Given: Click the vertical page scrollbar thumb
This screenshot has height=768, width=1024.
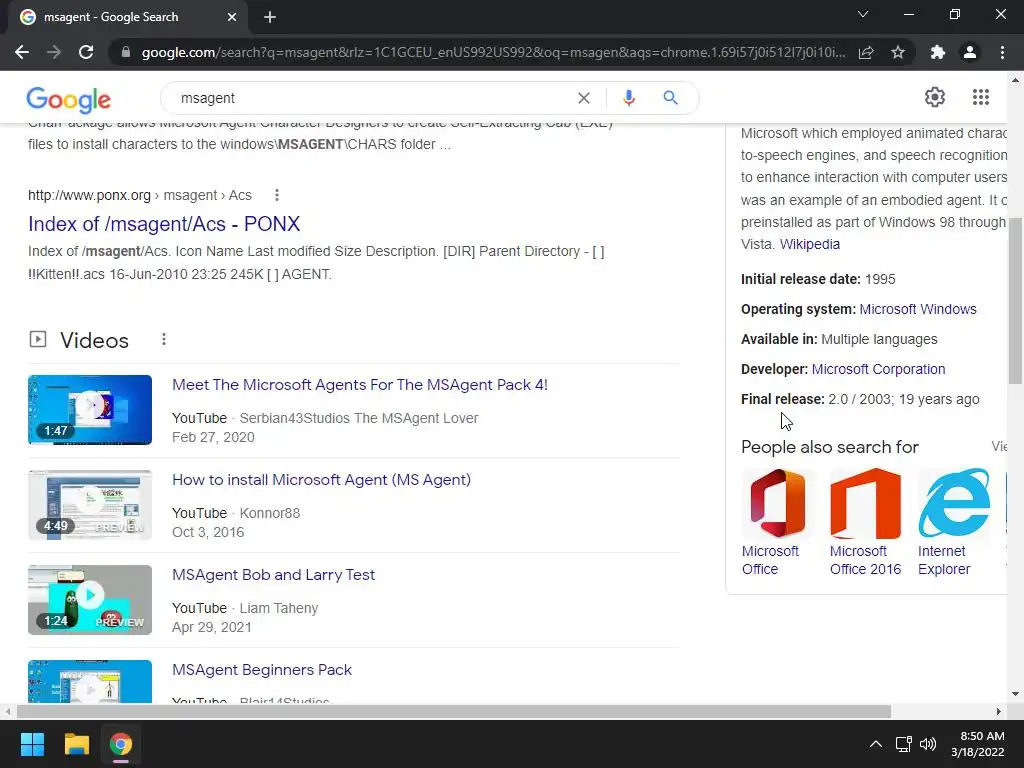Looking at the screenshot, I should click(1015, 300).
